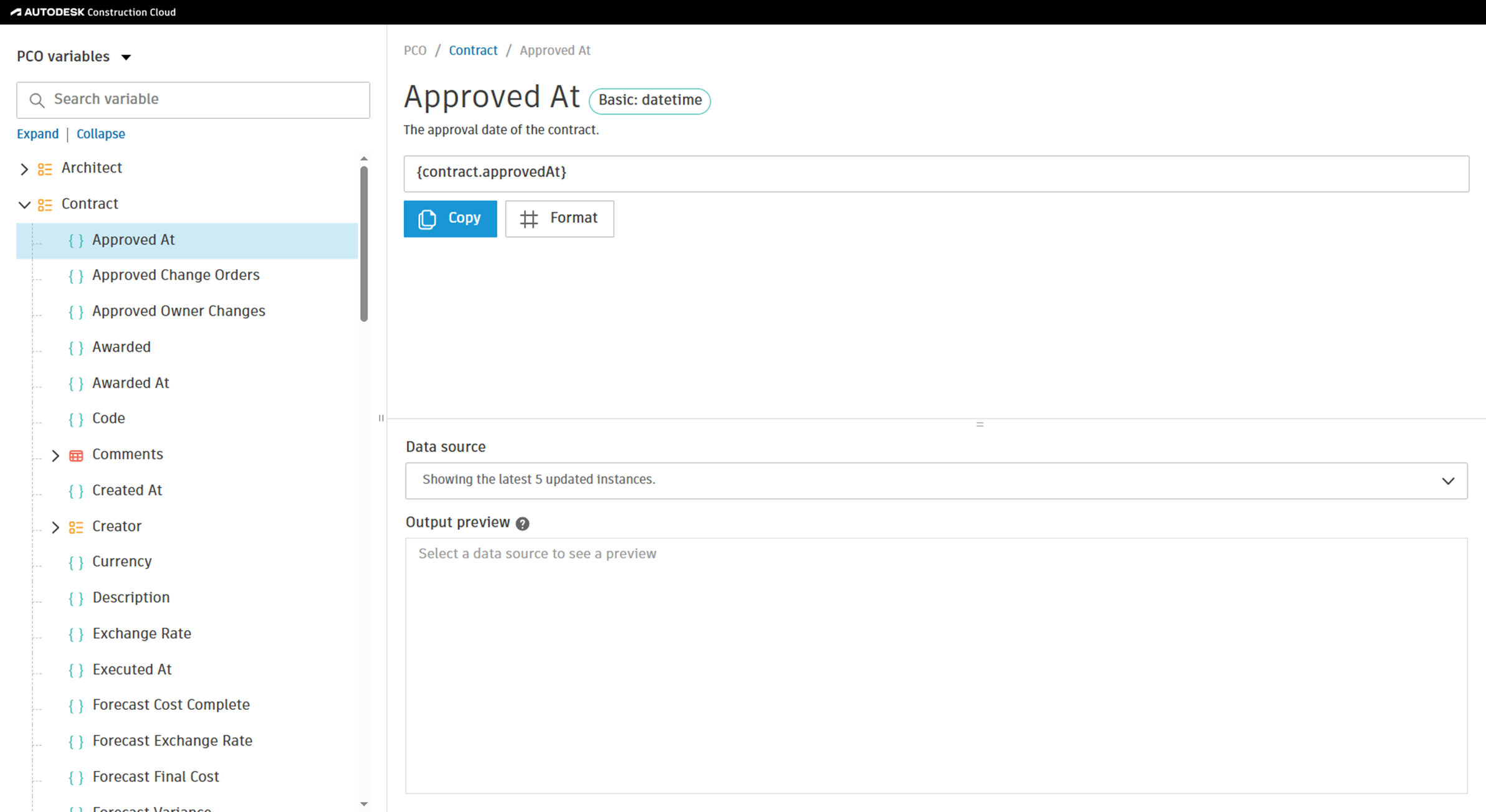Expand the Creator node

pyautogui.click(x=55, y=527)
